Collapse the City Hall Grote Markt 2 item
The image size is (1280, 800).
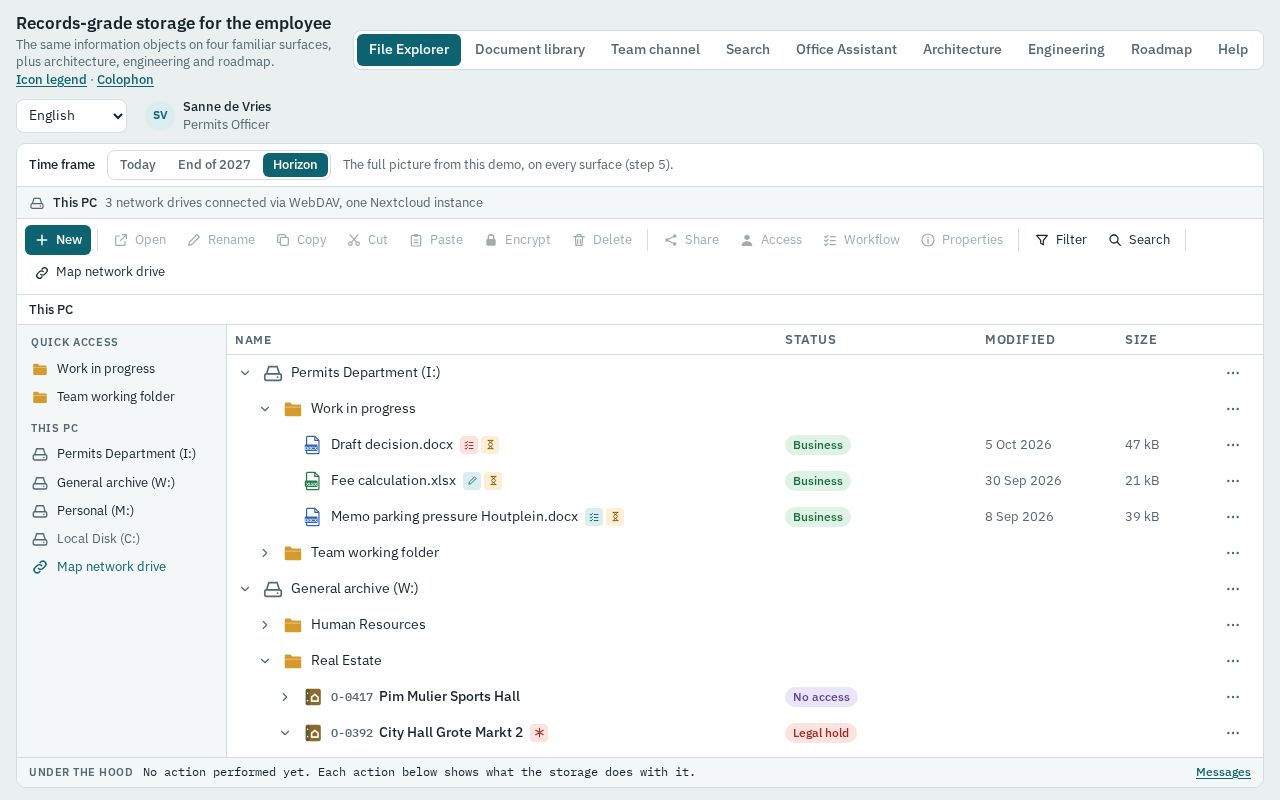[285, 733]
